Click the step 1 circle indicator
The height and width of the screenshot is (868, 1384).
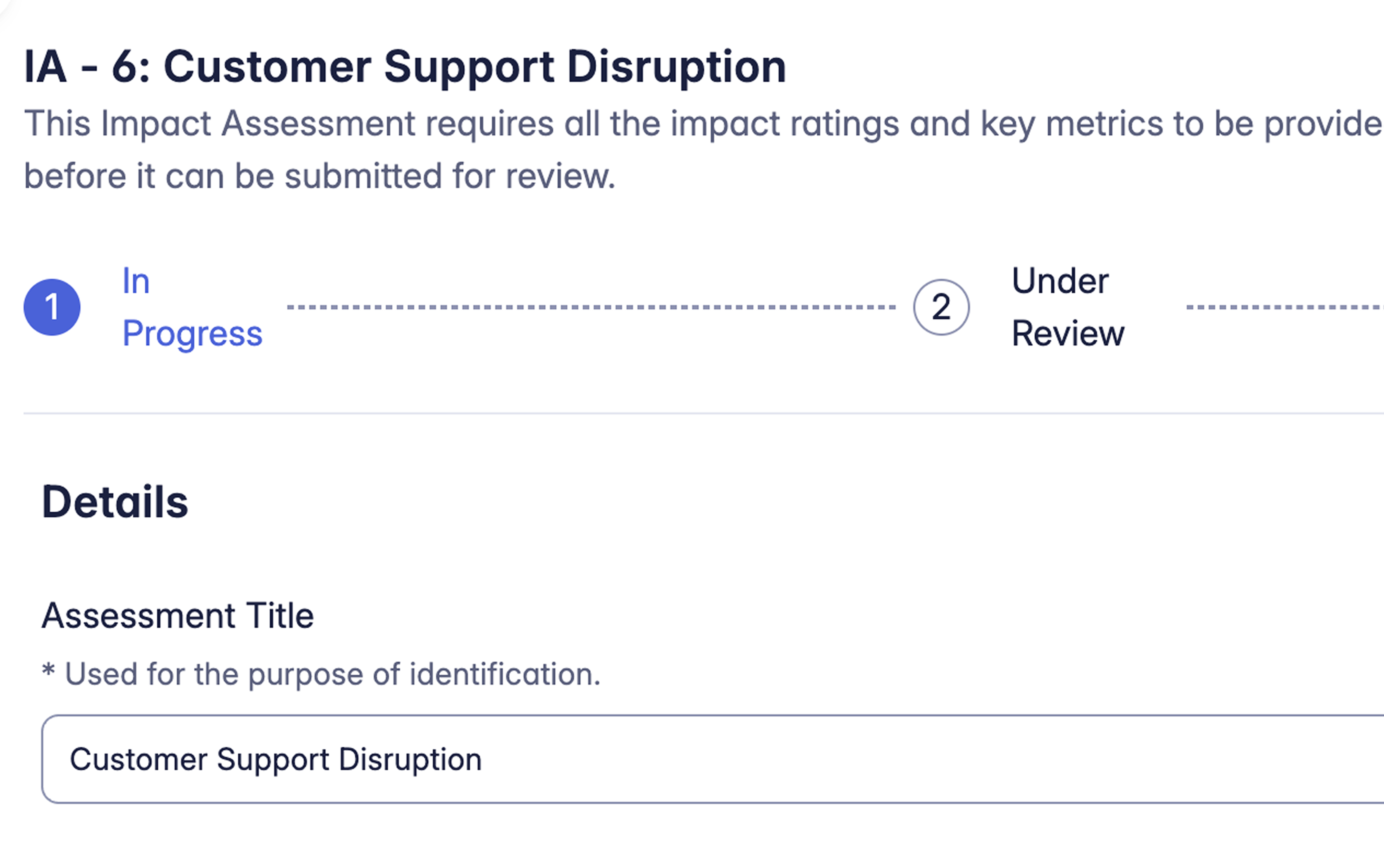coord(52,307)
